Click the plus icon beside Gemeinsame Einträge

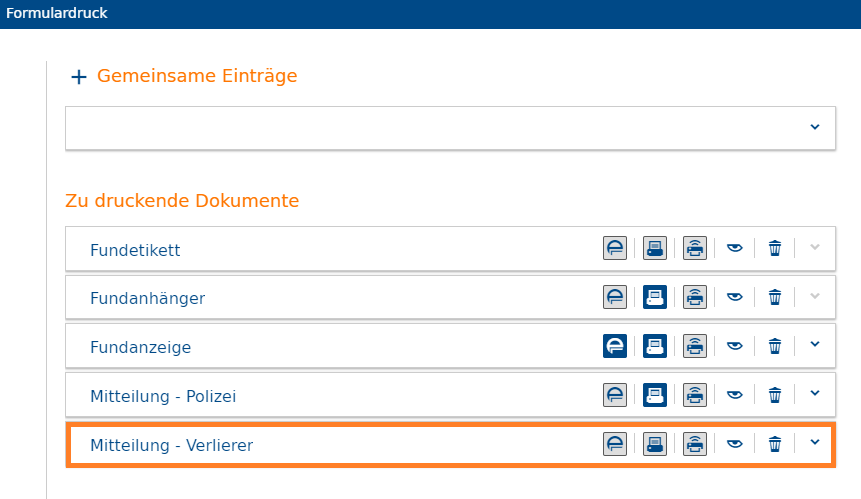pos(79,77)
